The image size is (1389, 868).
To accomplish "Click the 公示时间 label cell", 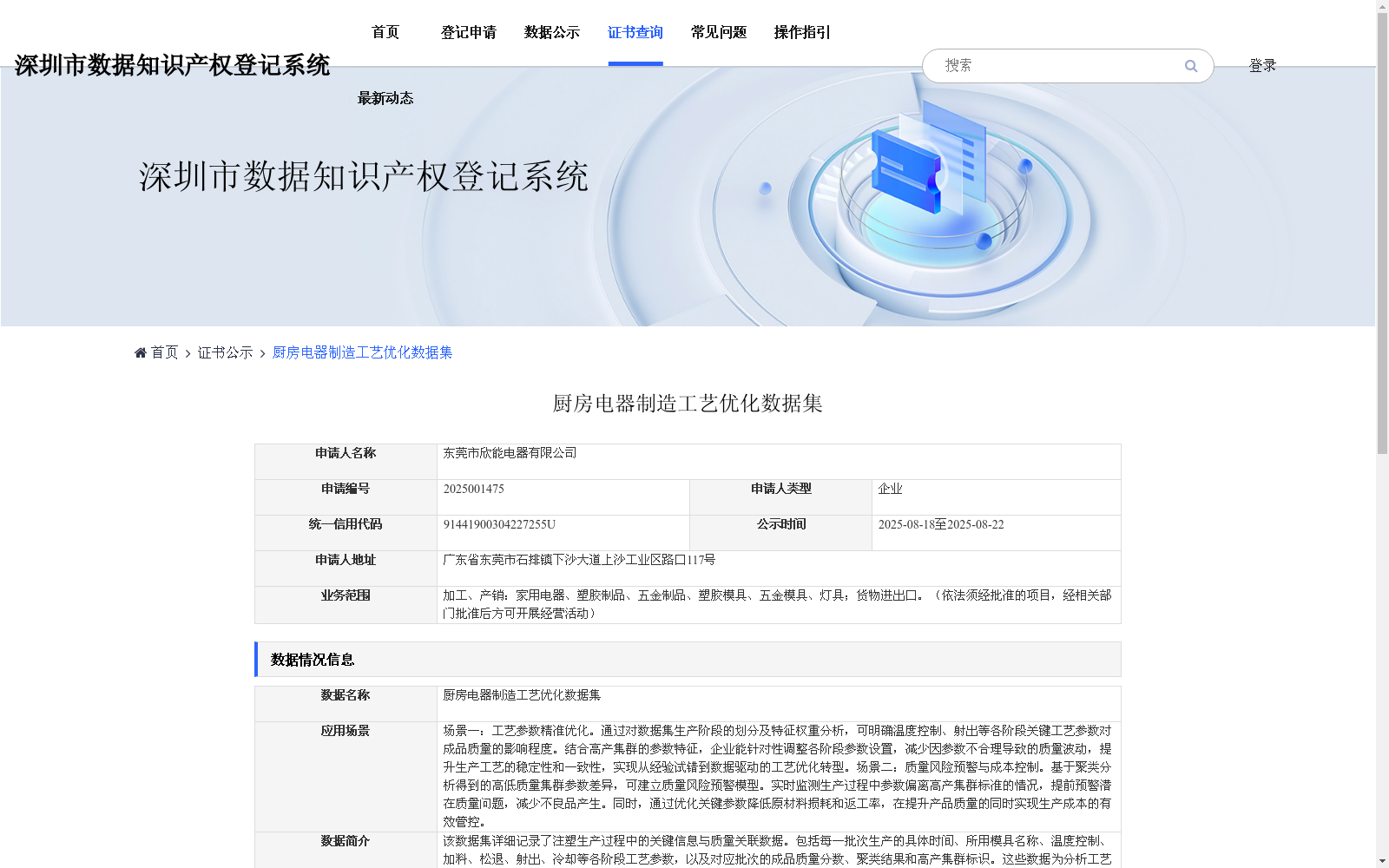I will [781, 533].
